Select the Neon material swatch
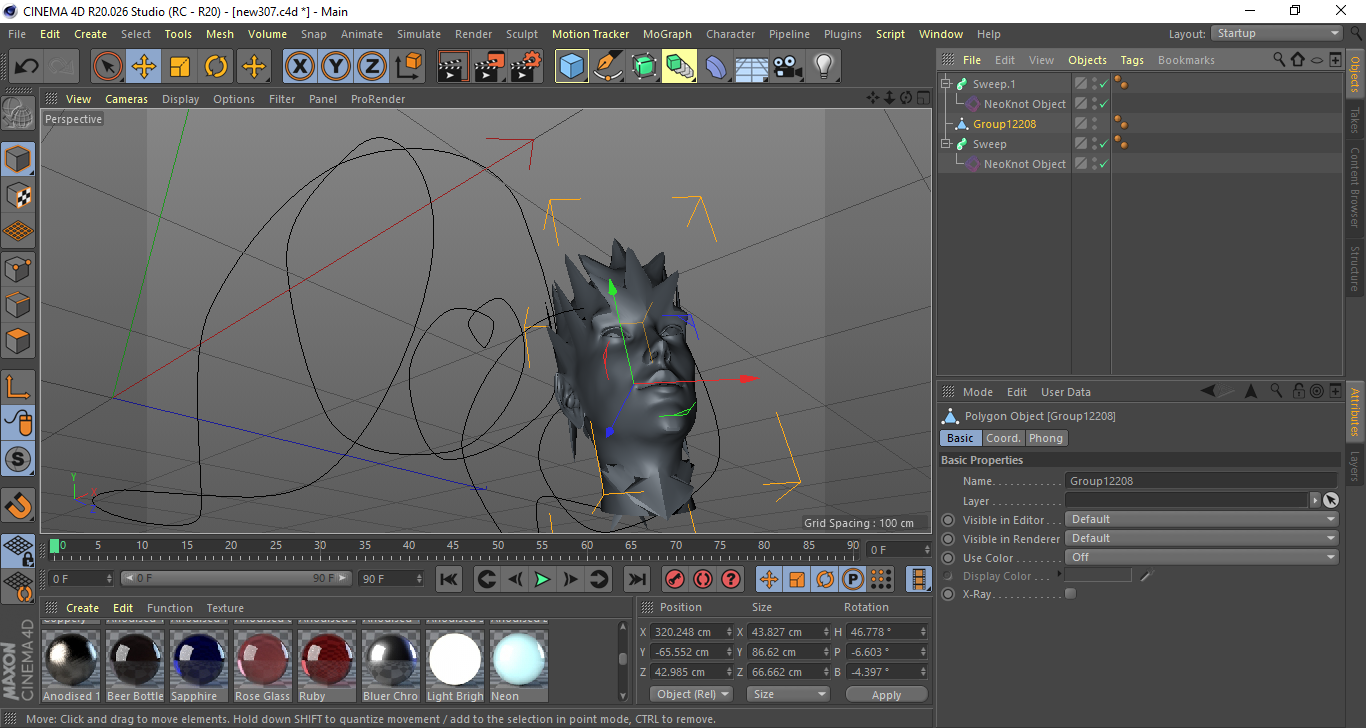This screenshot has width=1366, height=728. coord(518,660)
